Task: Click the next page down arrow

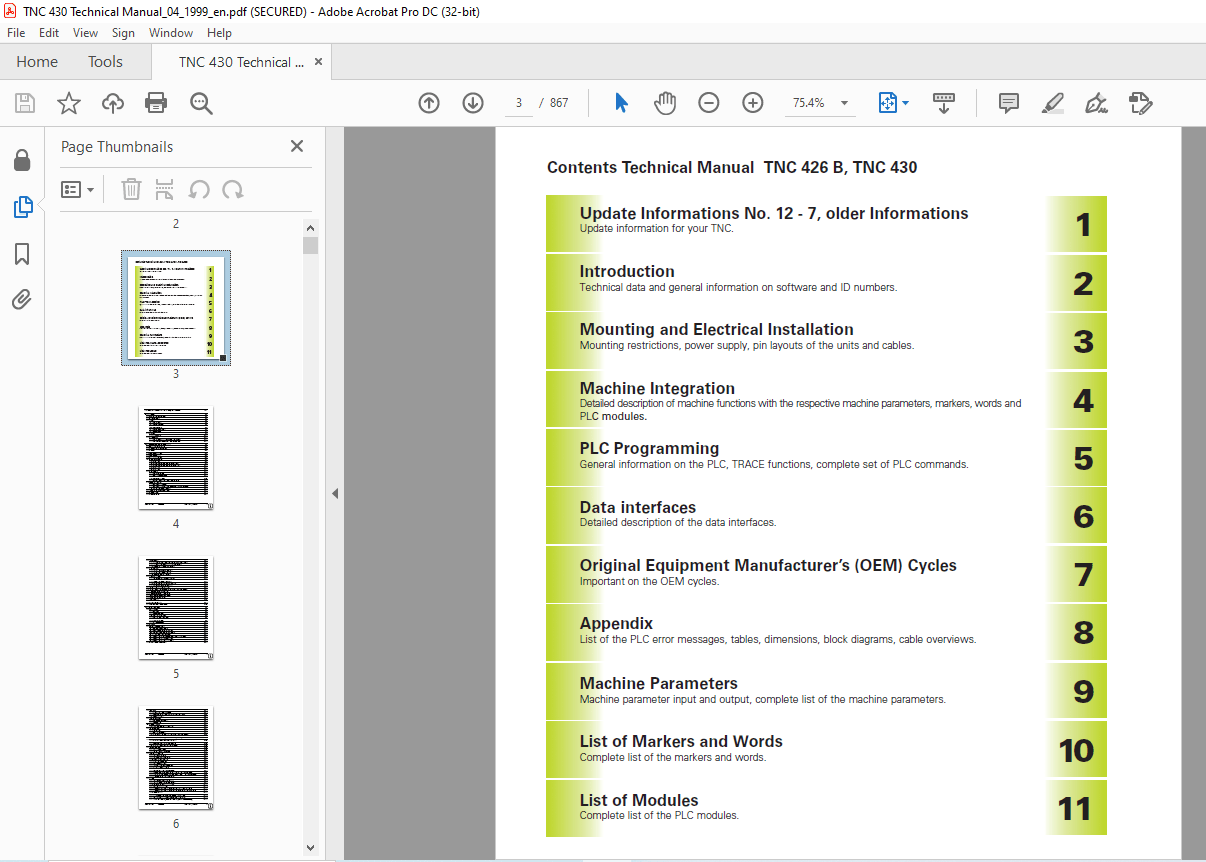Action: (x=472, y=103)
